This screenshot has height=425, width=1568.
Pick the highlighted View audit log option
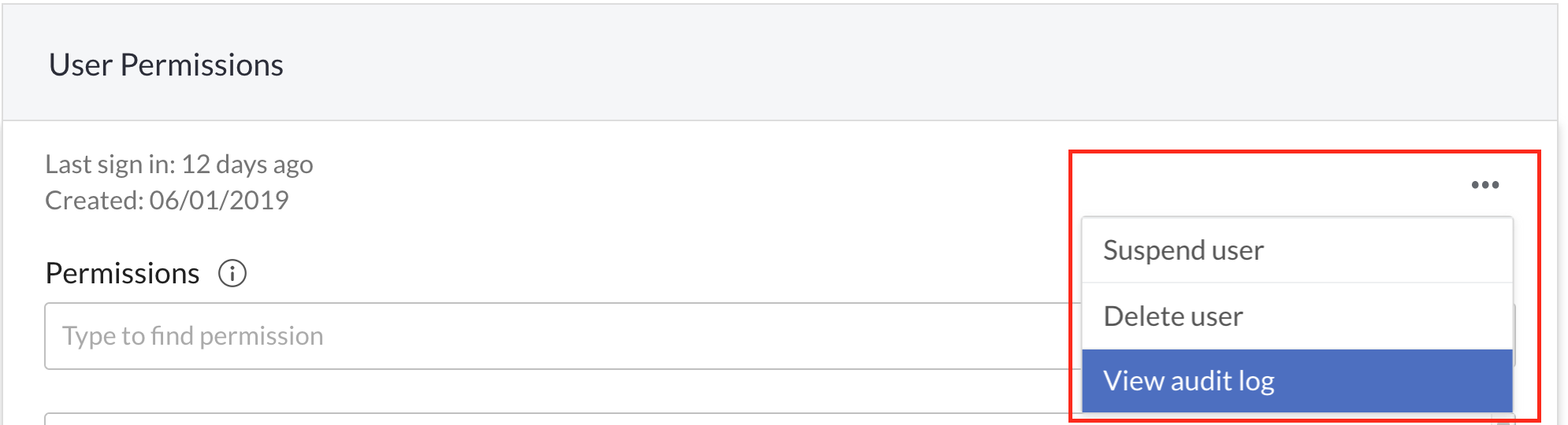click(1297, 381)
